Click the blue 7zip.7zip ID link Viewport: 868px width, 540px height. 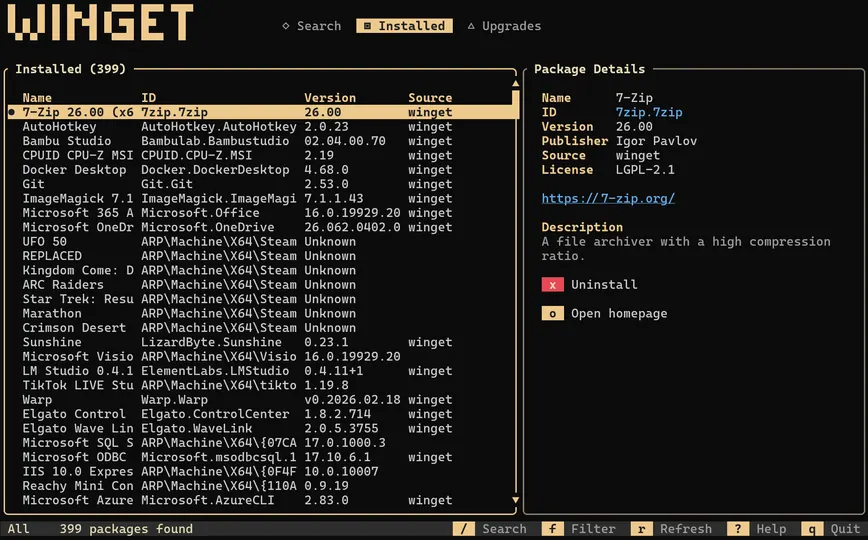649,113
